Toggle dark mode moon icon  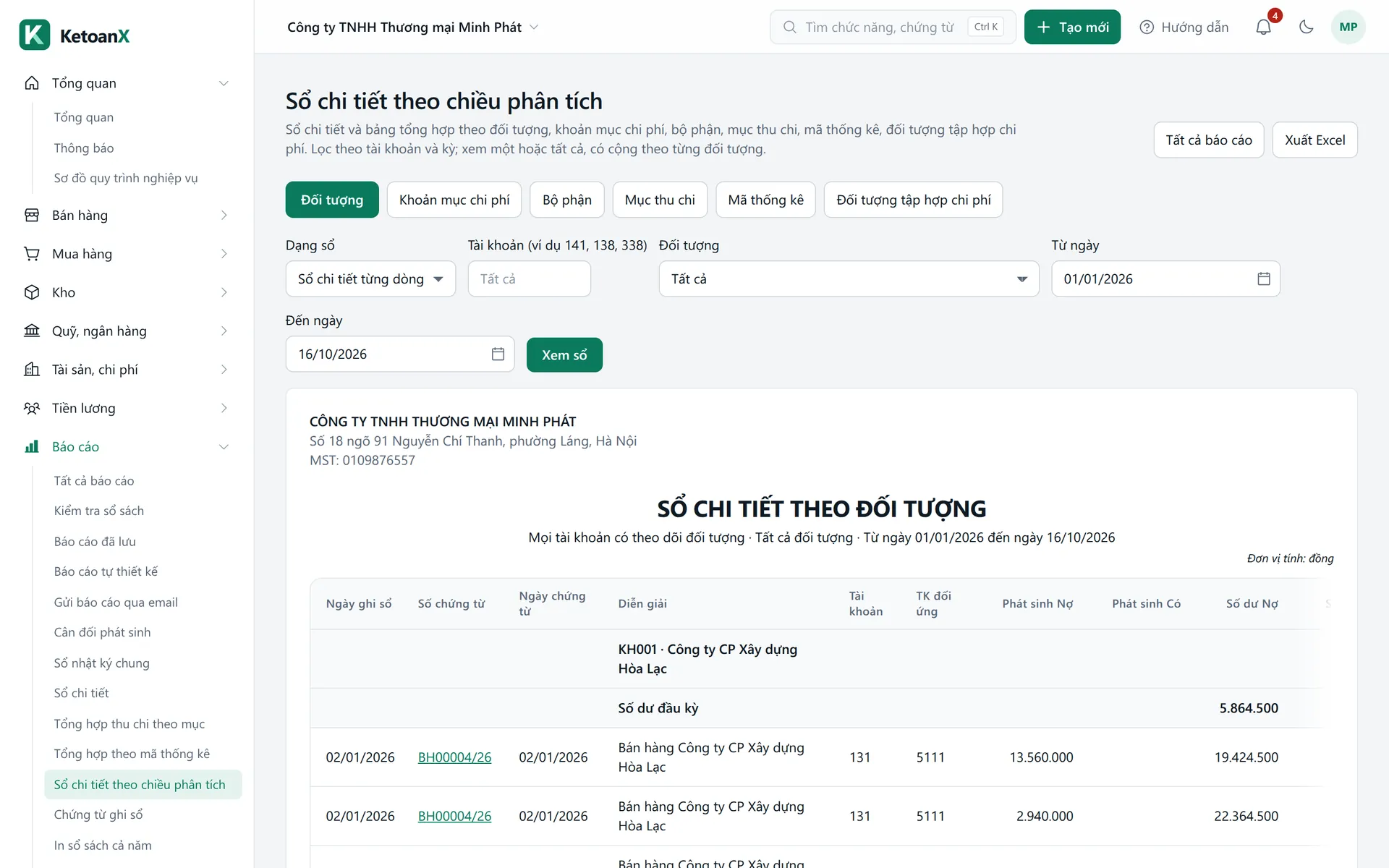(1306, 27)
